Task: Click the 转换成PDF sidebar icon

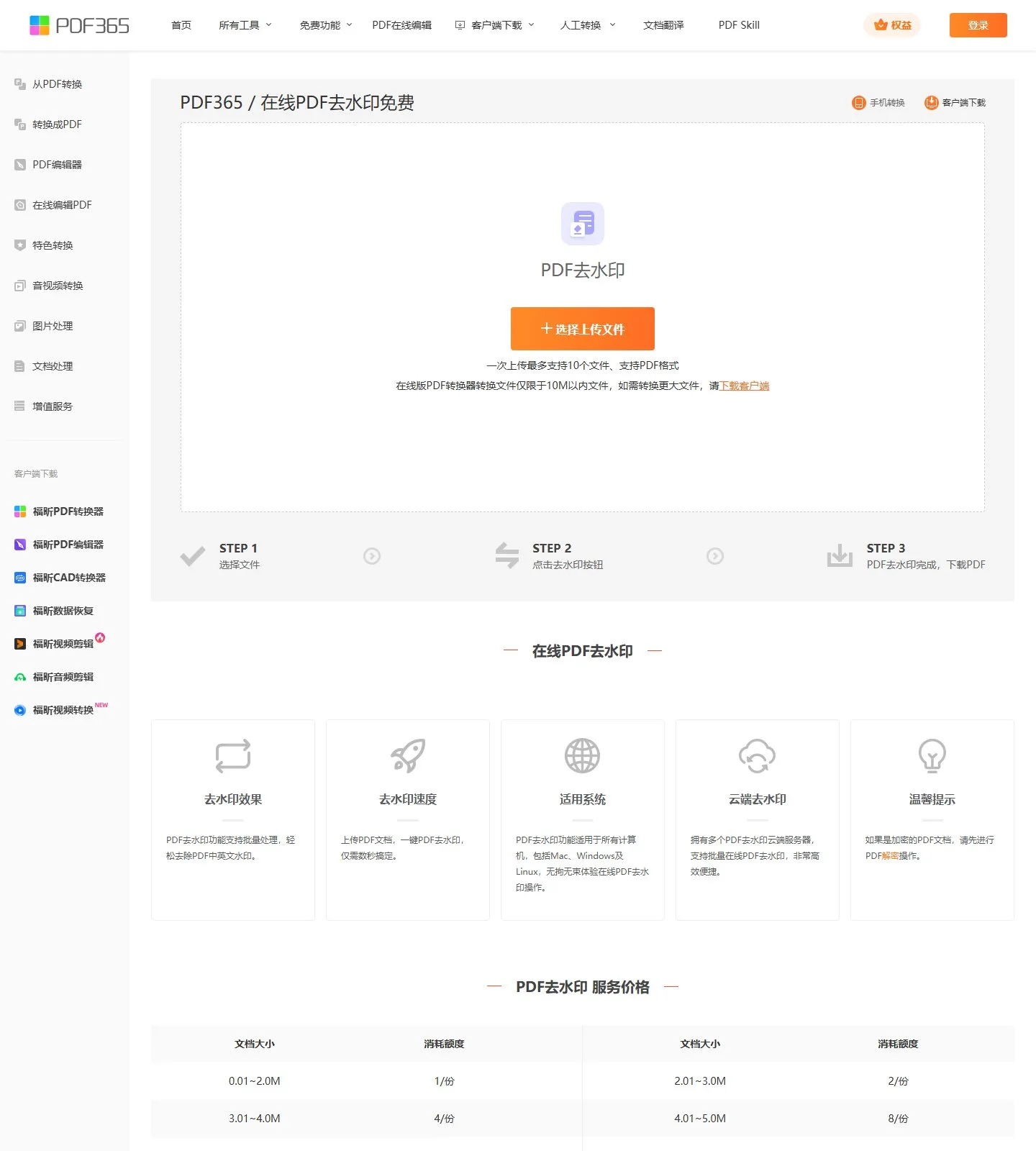Action: [20, 124]
